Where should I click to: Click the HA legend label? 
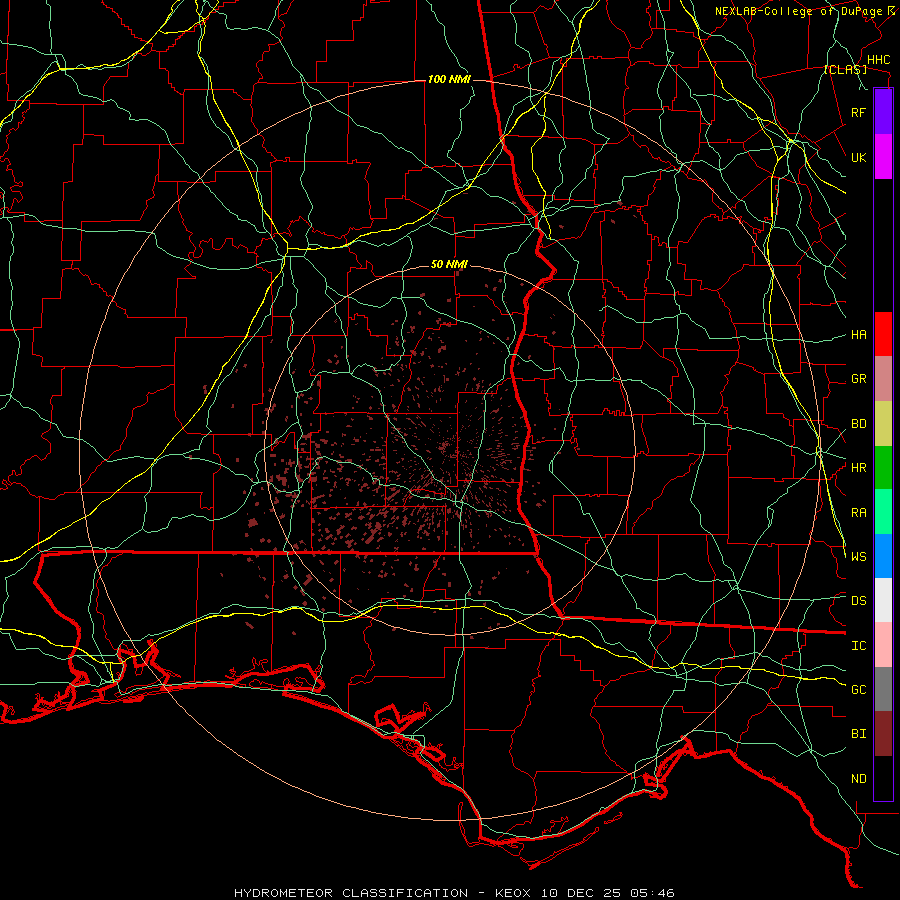point(858,335)
